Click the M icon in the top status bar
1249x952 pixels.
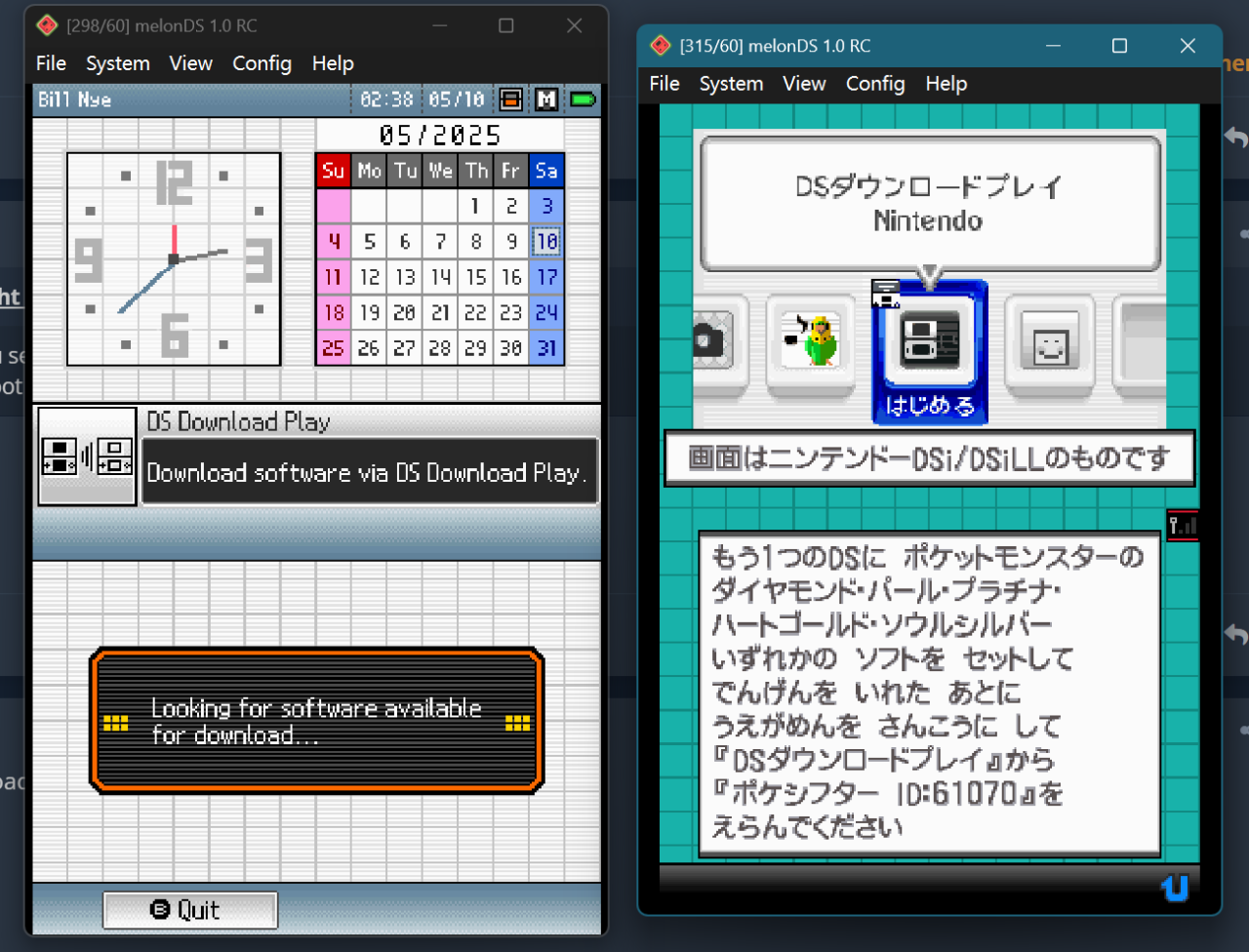[546, 99]
